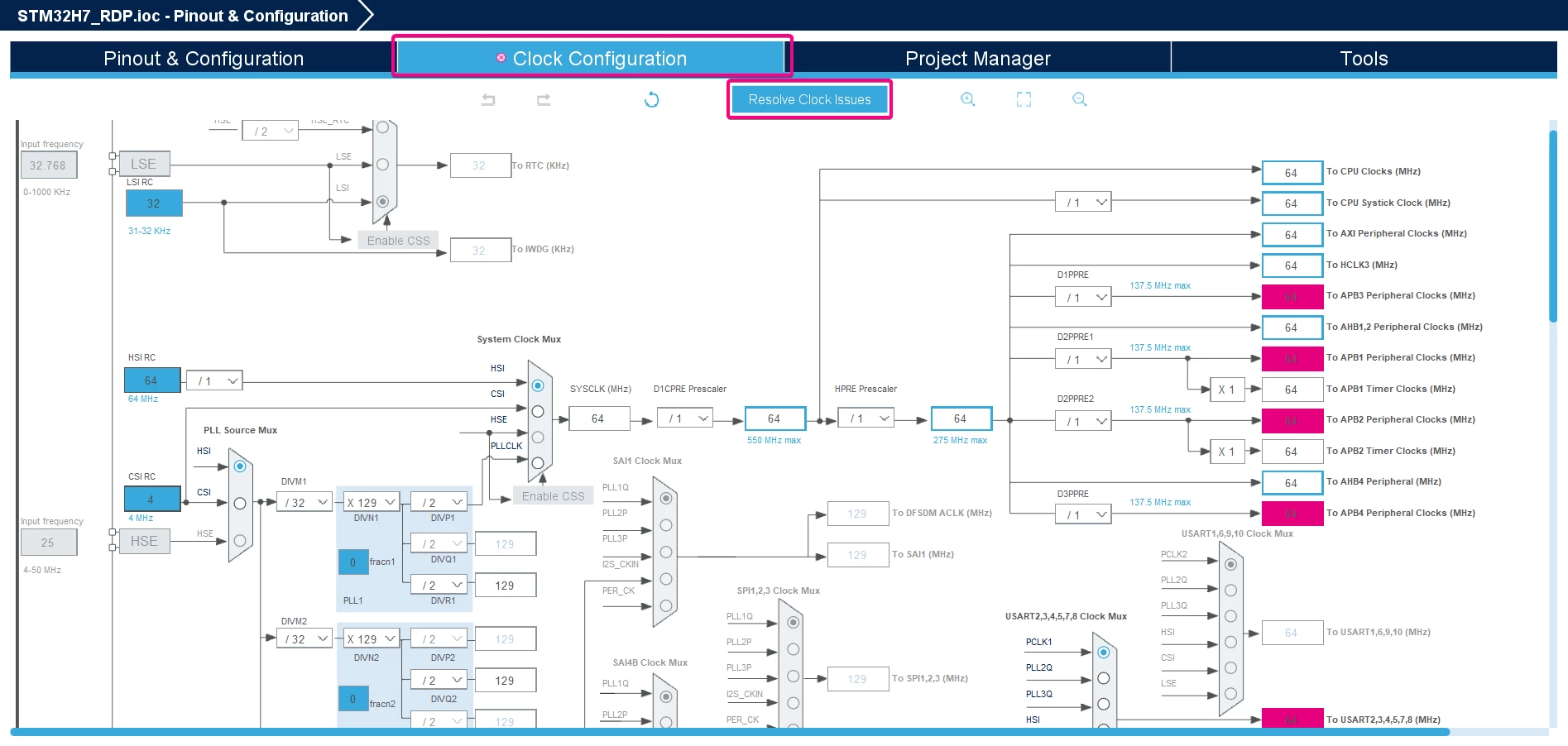Open the DIVN2 multiplier dropdown
The height and width of the screenshot is (746, 1568).
pos(372,639)
